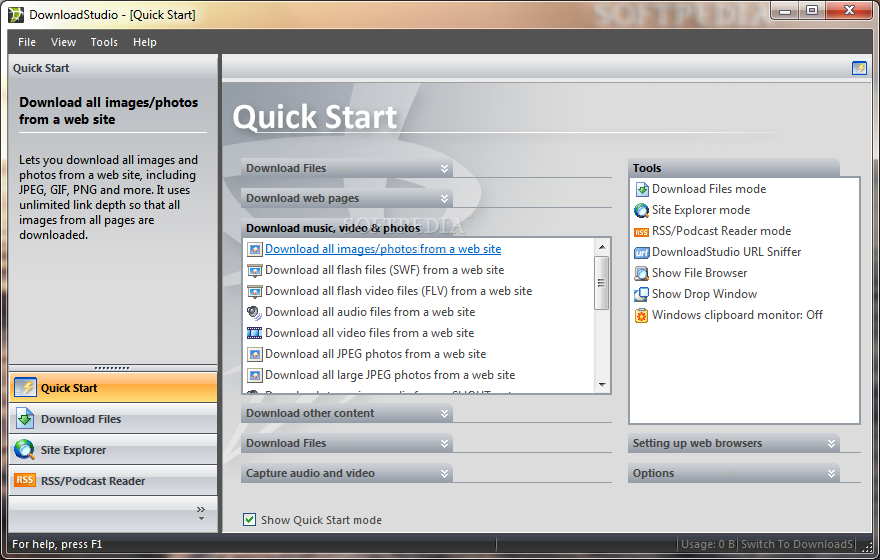Click the Windows clipboard monitor icon
The image size is (880, 560).
tap(641, 315)
